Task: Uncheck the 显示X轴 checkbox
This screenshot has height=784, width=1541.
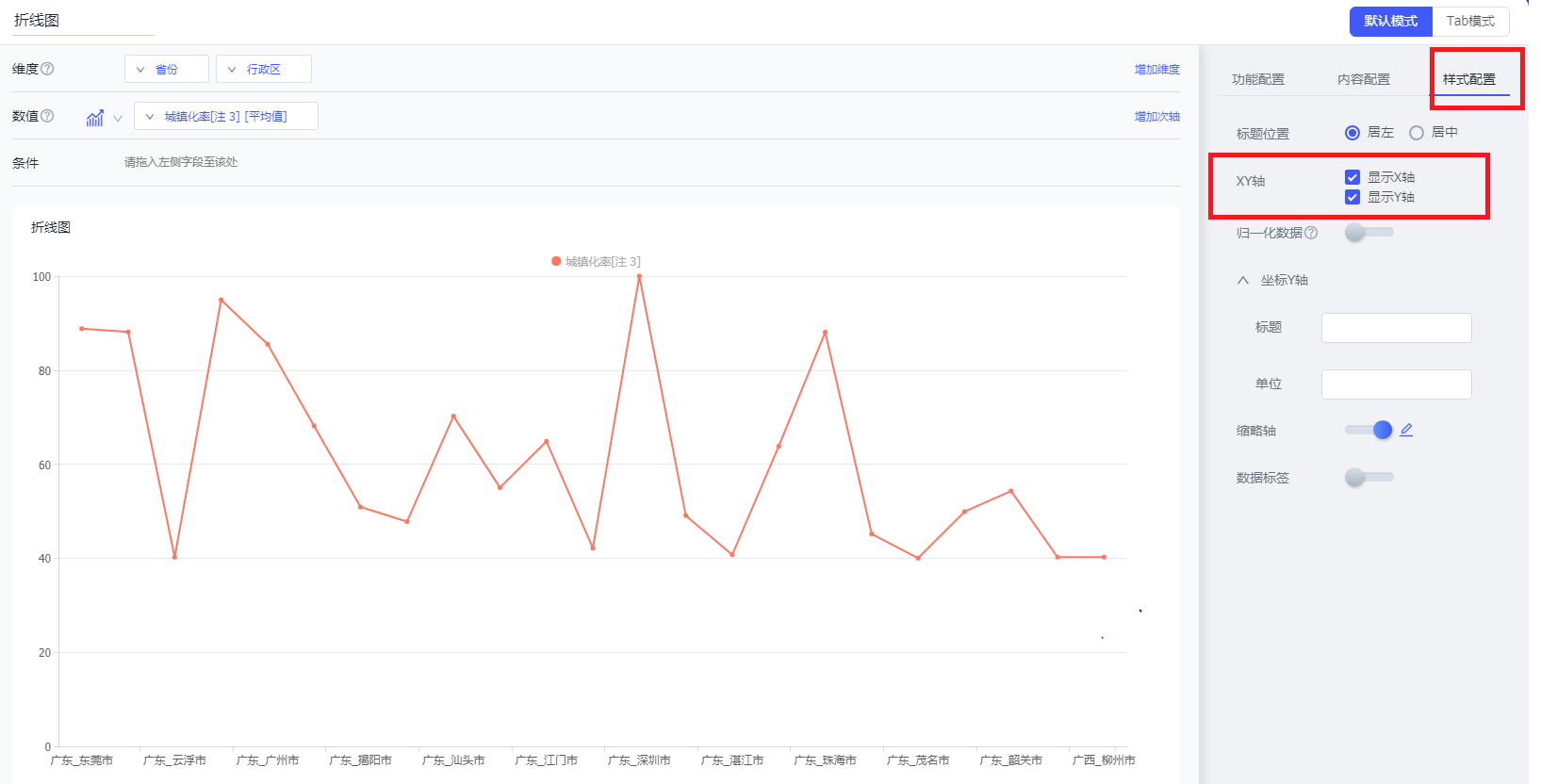Action: coord(1352,177)
